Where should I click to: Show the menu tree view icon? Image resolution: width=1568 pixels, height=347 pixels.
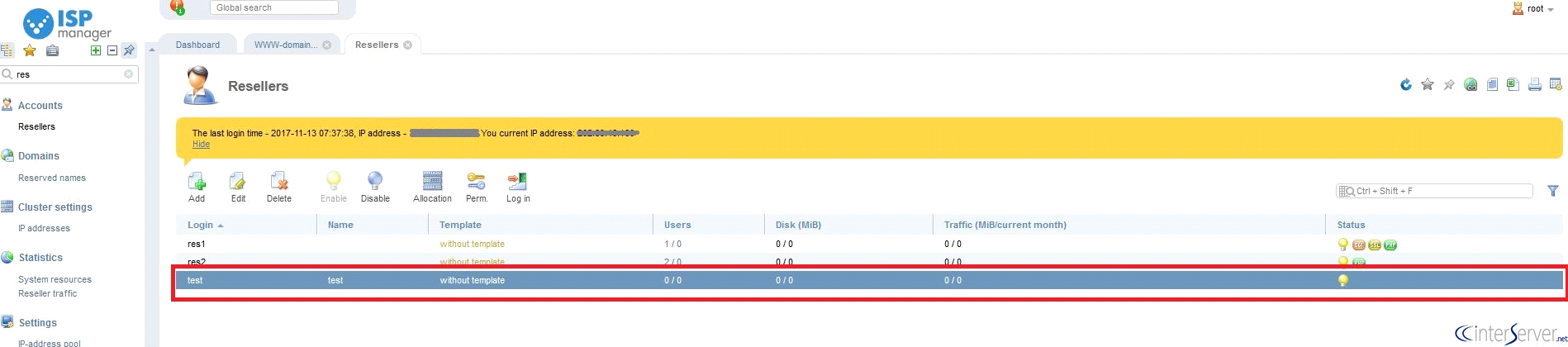coord(7,50)
